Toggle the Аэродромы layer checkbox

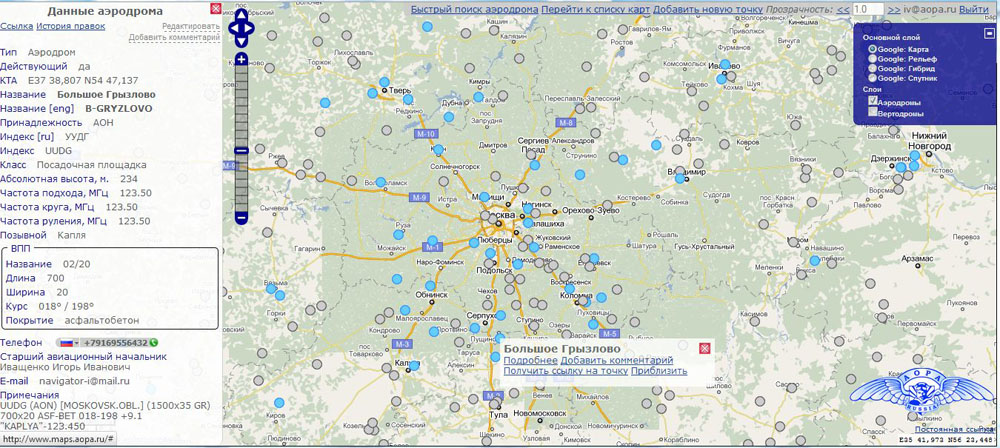point(873,101)
